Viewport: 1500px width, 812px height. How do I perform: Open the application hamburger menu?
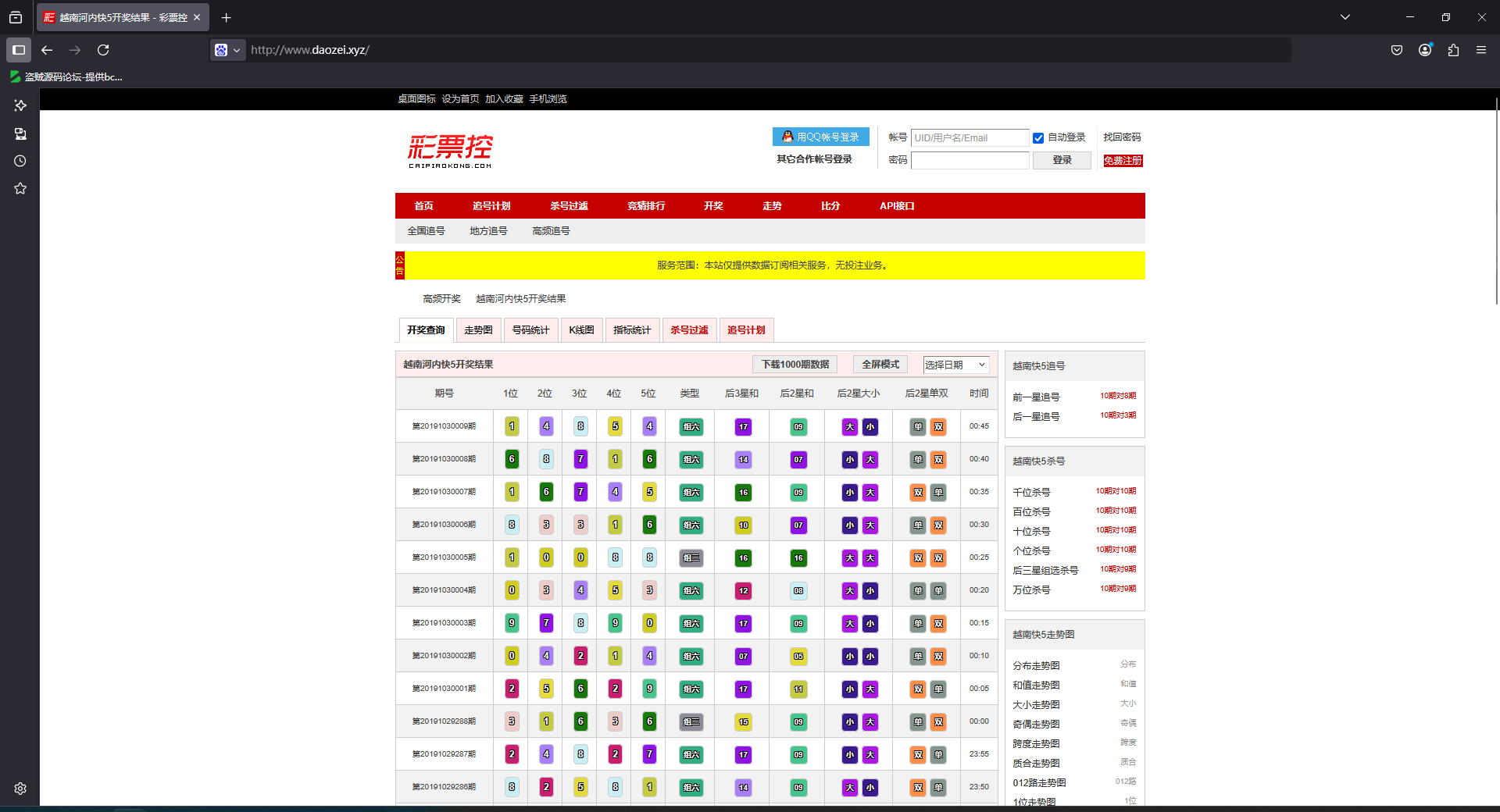point(1481,50)
